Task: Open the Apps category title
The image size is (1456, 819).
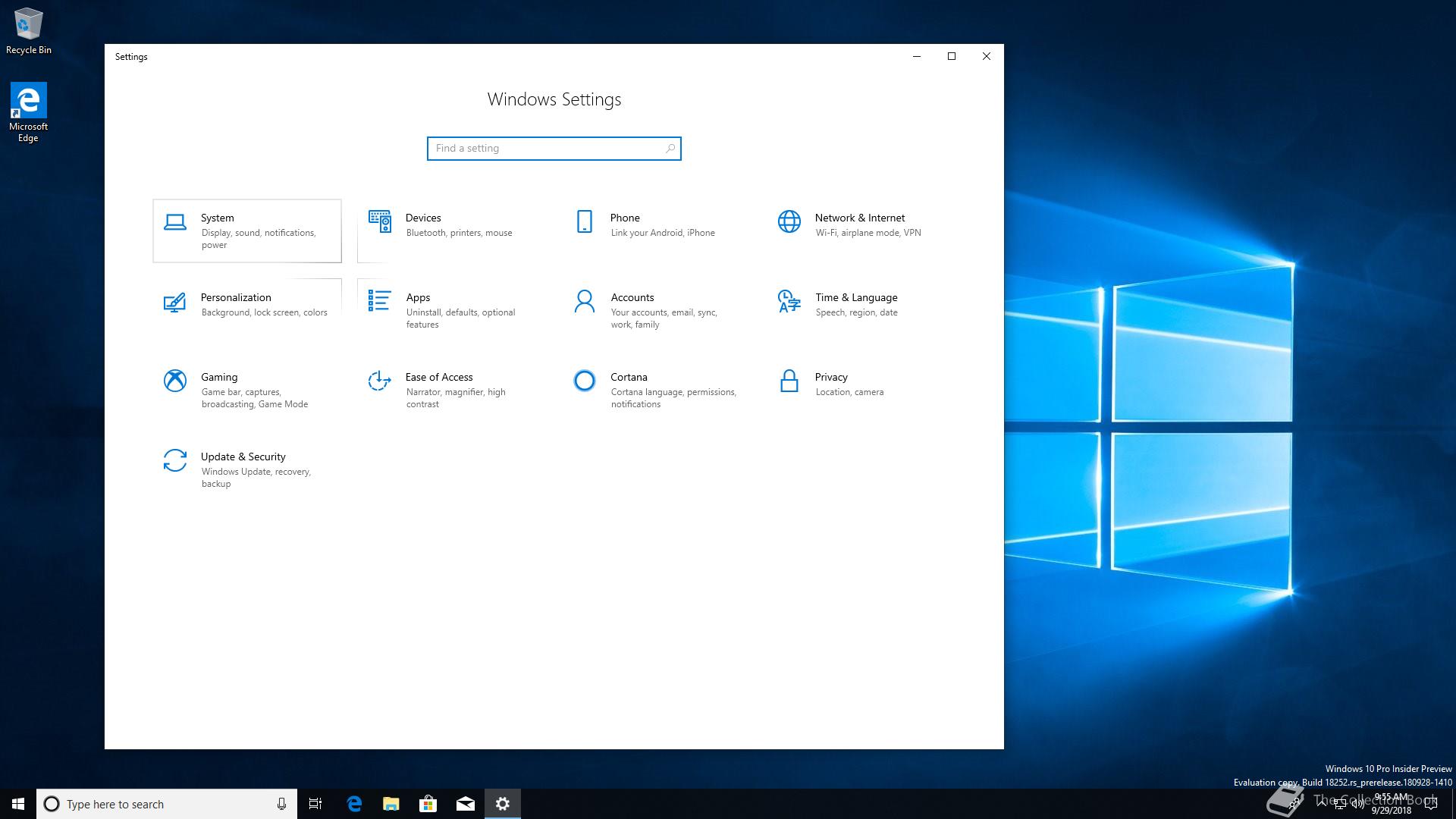Action: (x=418, y=297)
